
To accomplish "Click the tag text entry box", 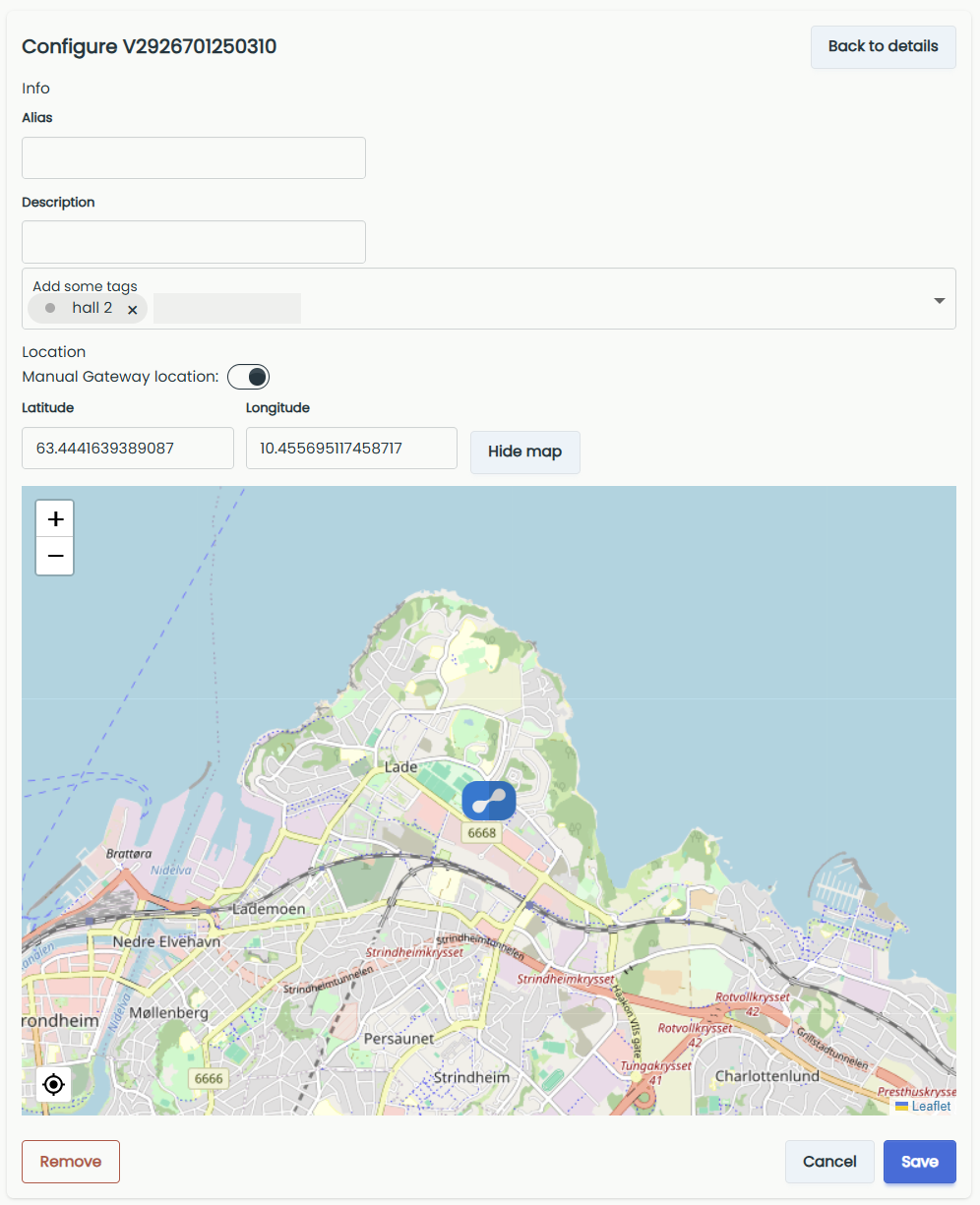I will 227,308.
